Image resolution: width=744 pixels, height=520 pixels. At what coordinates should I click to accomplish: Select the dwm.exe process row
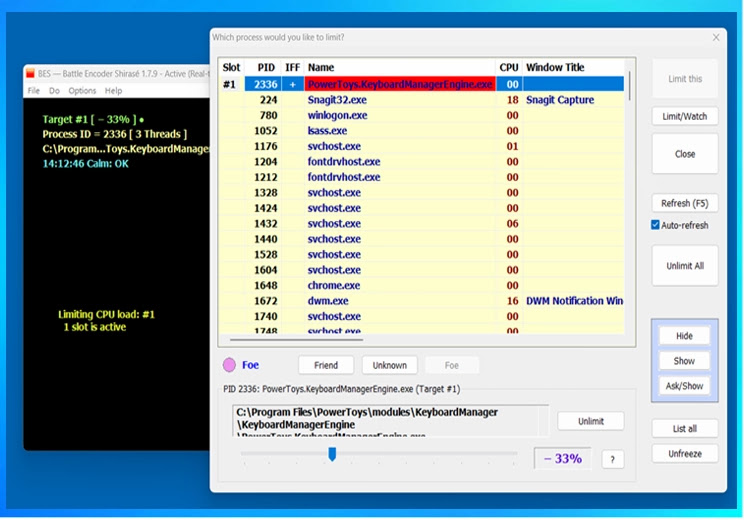[422, 301]
